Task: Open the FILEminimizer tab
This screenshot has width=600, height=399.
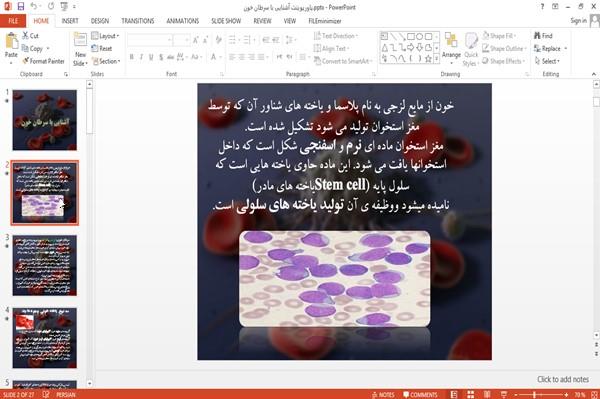Action: tap(324, 21)
